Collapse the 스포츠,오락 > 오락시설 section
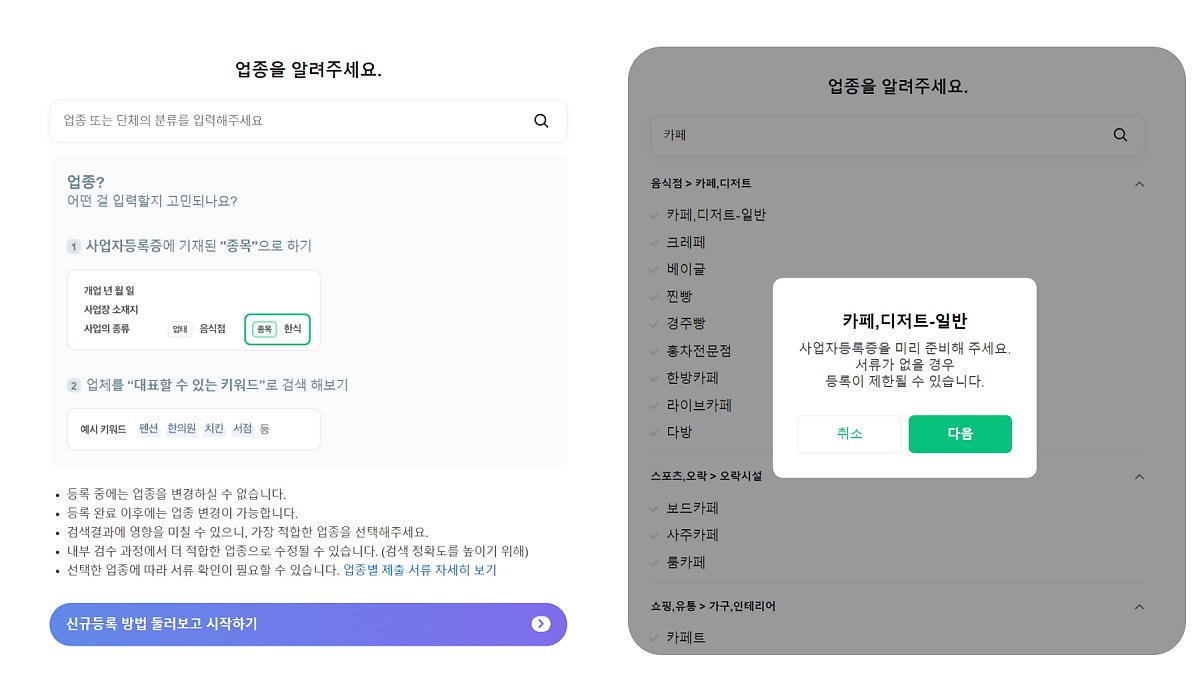1200x679 pixels. [x=1138, y=477]
